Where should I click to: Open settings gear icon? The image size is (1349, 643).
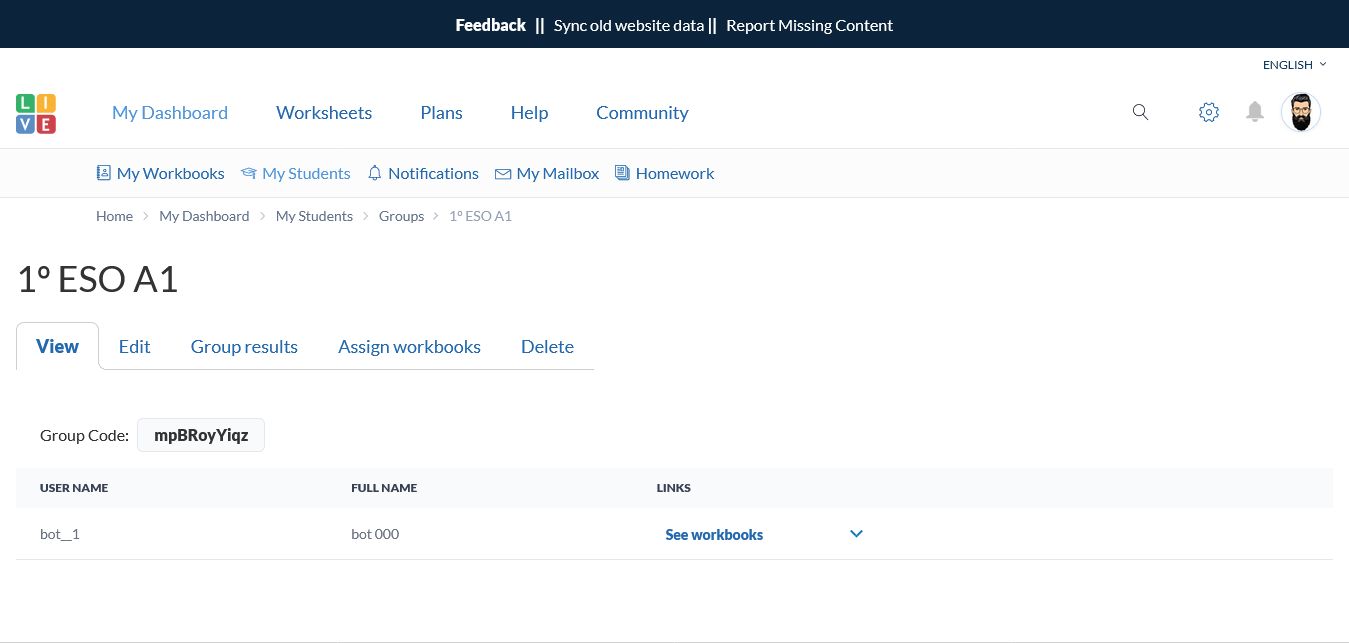tap(1208, 112)
